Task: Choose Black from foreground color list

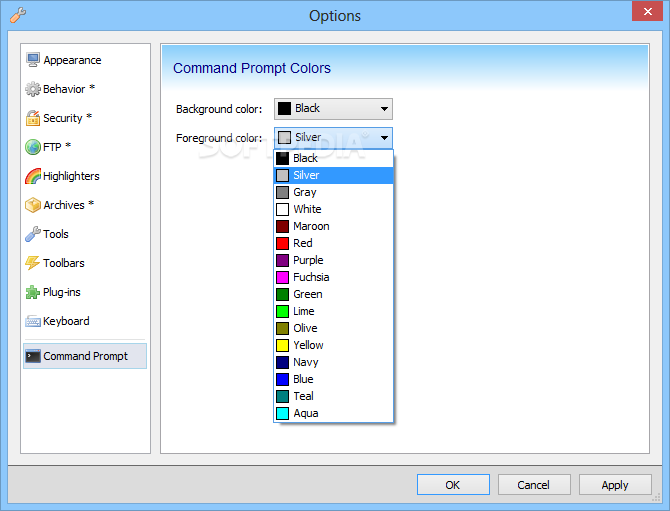Action: point(333,159)
